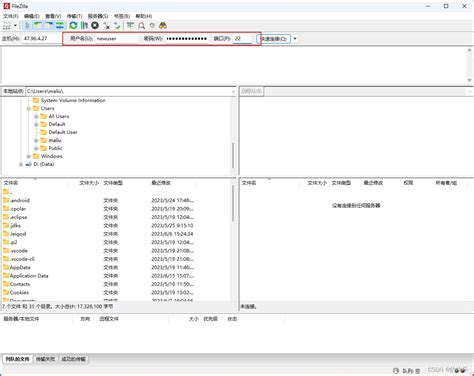
Task: Click the reconnect to server icon
Action: pyautogui.click(x=117, y=25)
